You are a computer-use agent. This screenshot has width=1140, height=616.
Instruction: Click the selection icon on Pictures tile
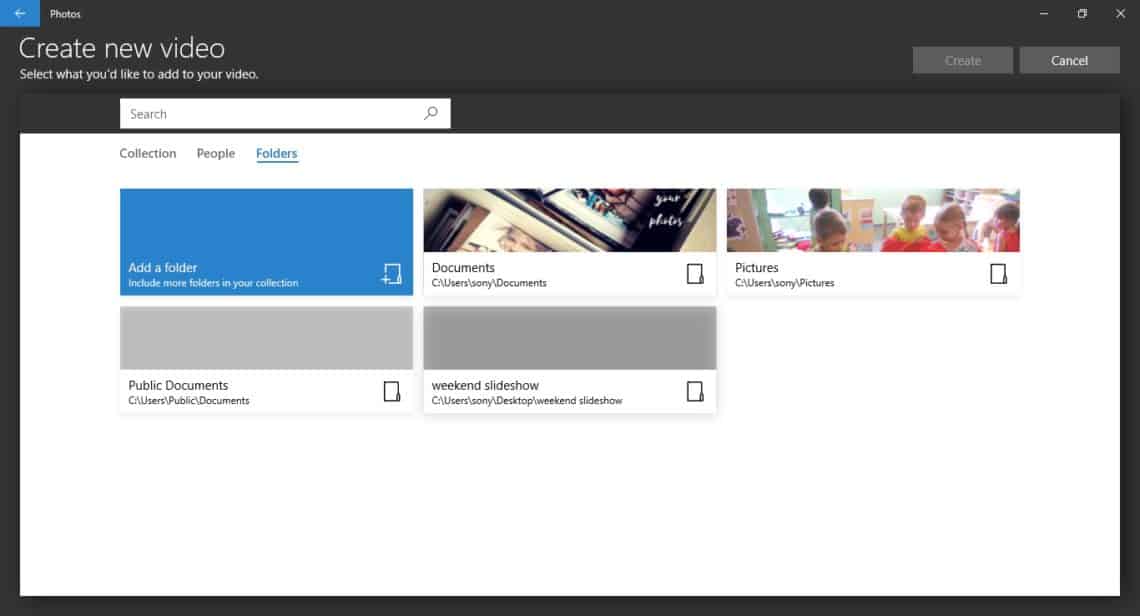999,273
